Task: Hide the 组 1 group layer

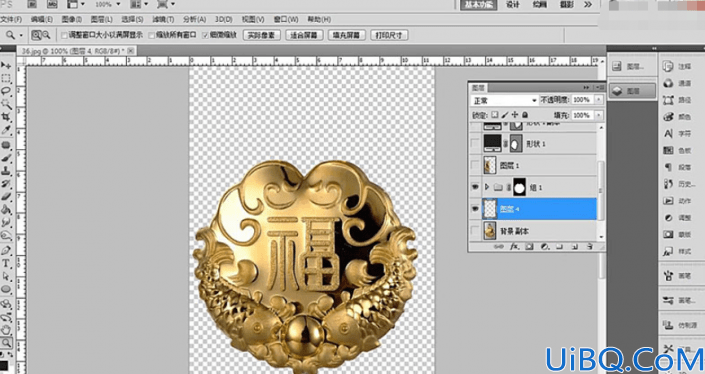Action: coord(475,187)
